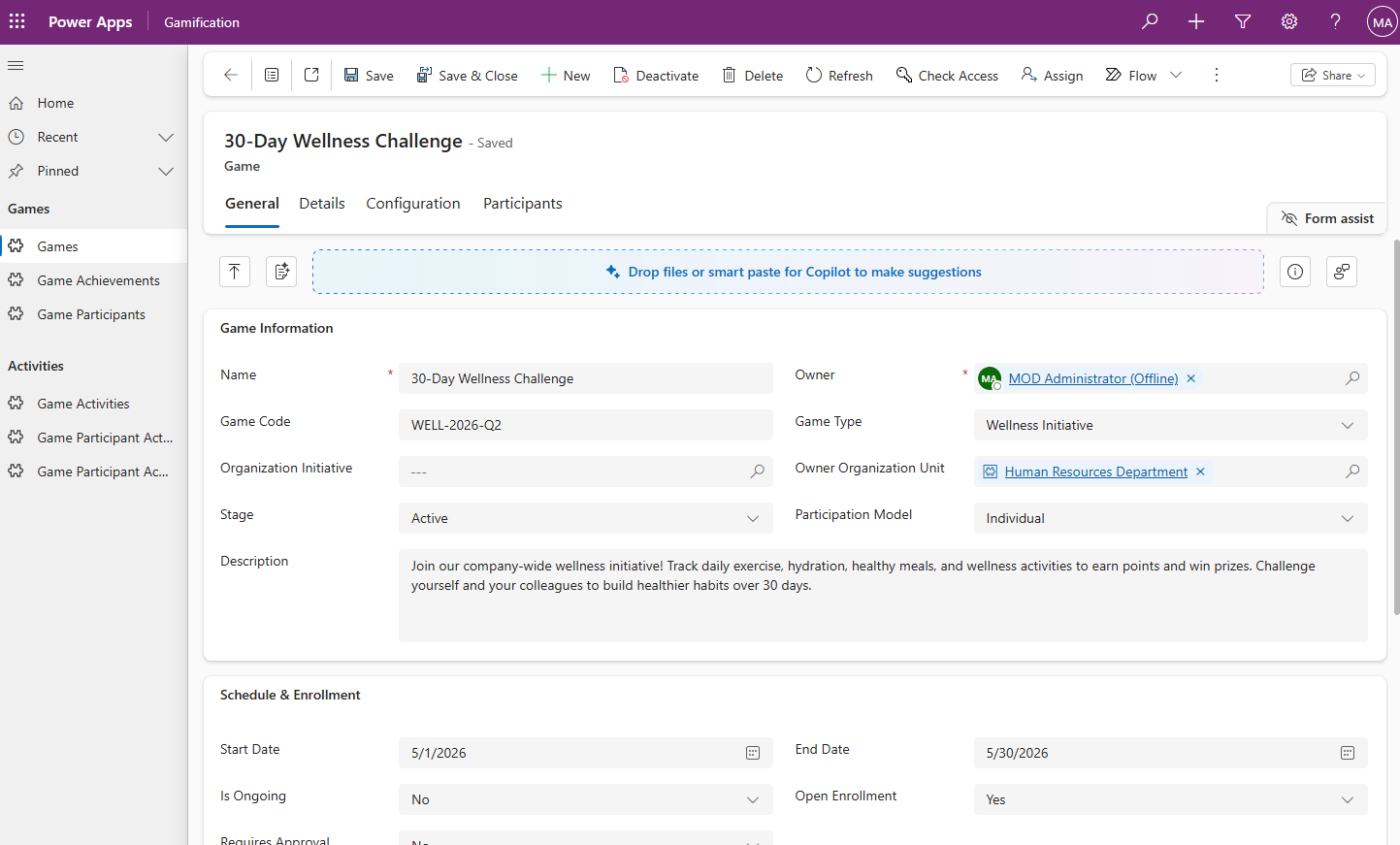Open the more commands ellipsis
The height and width of the screenshot is (845, 1400).
(x=1217, y=75)
